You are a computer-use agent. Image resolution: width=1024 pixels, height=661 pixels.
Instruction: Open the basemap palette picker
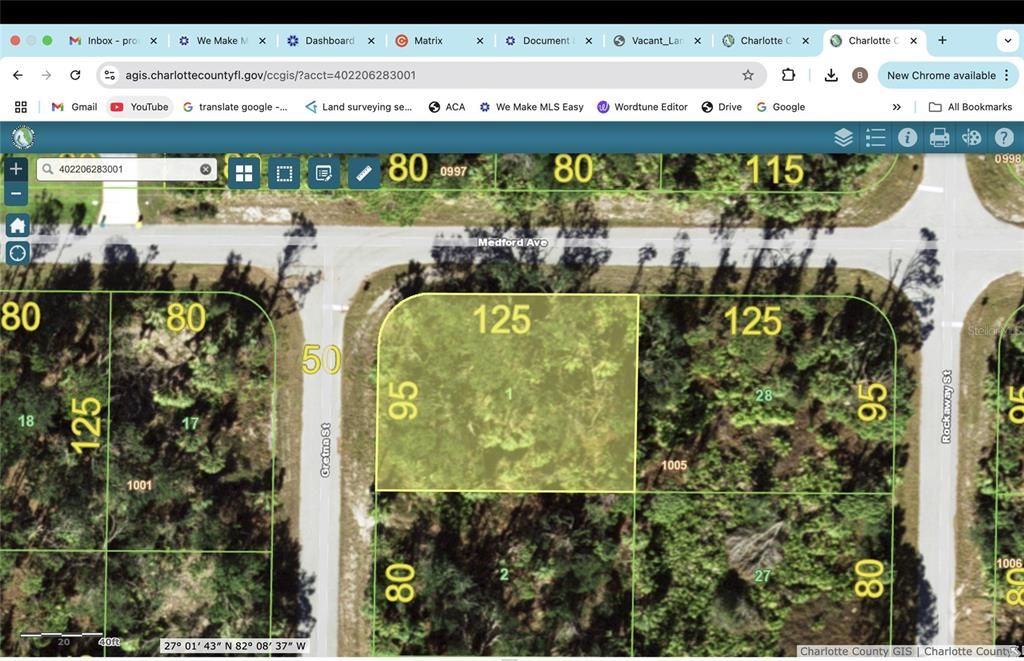tap(971, 137)
